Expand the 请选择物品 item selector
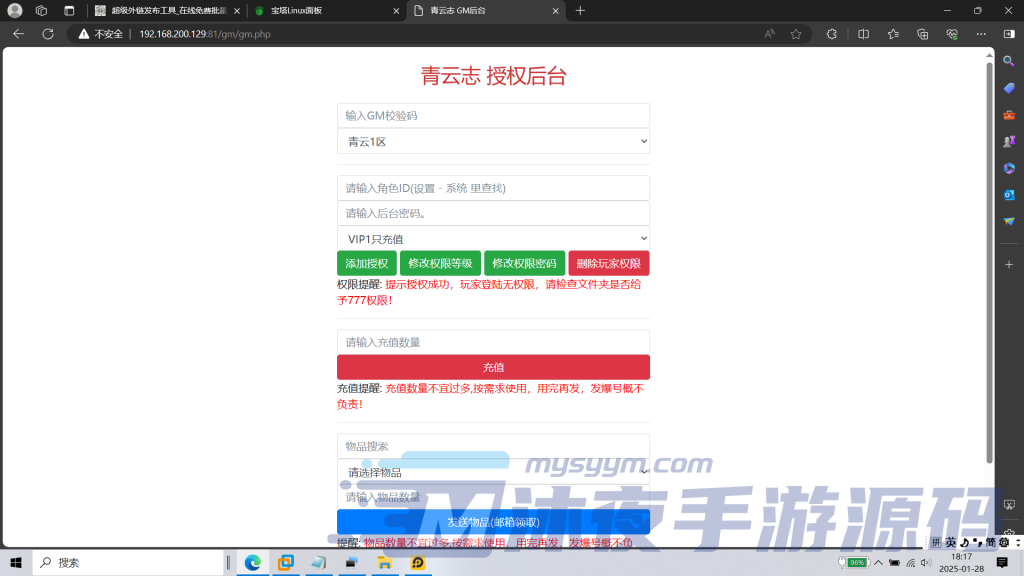 [x=493, y=470]
